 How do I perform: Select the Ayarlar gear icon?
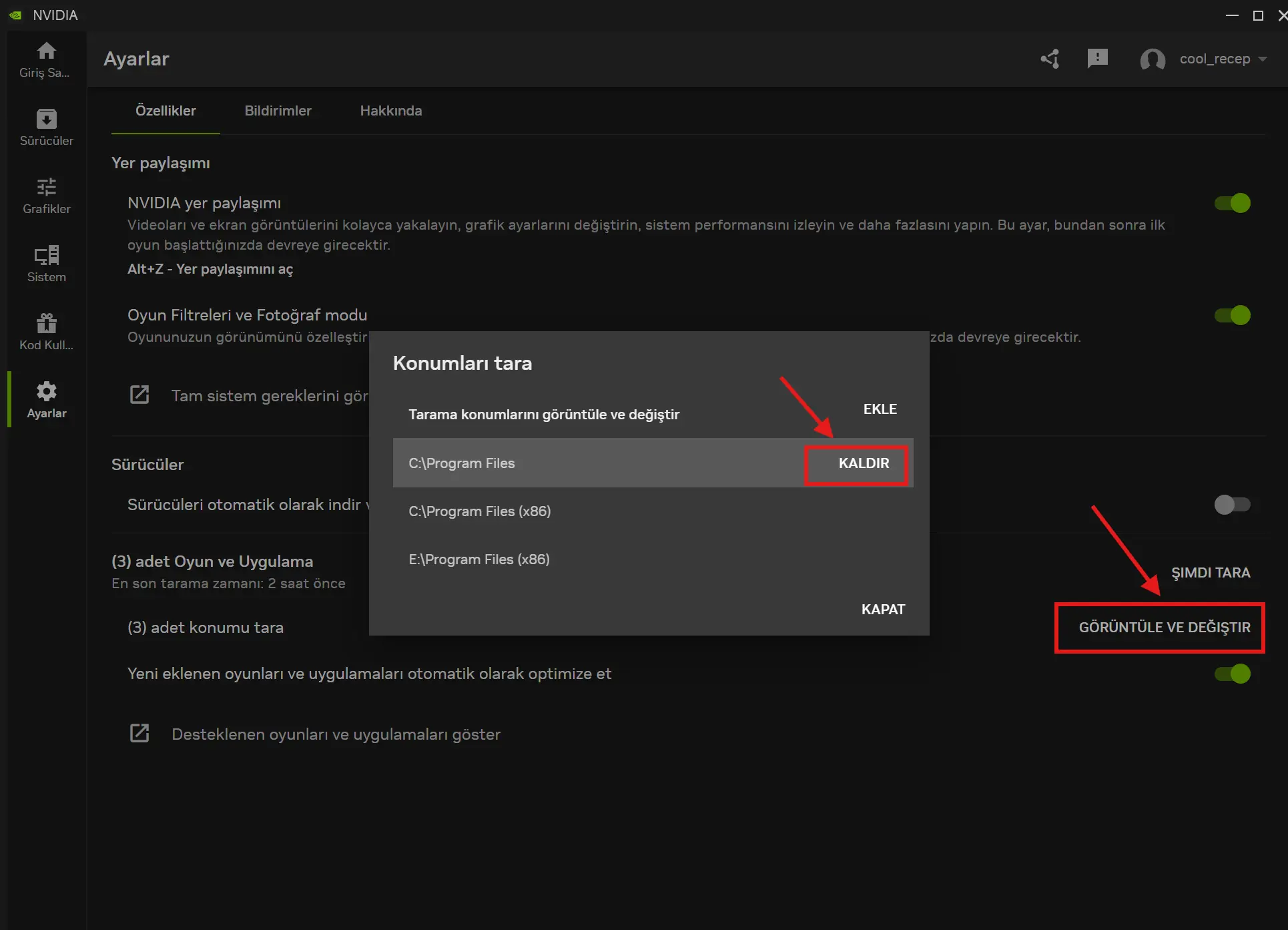pyautogui.click(x=46, y=391)
